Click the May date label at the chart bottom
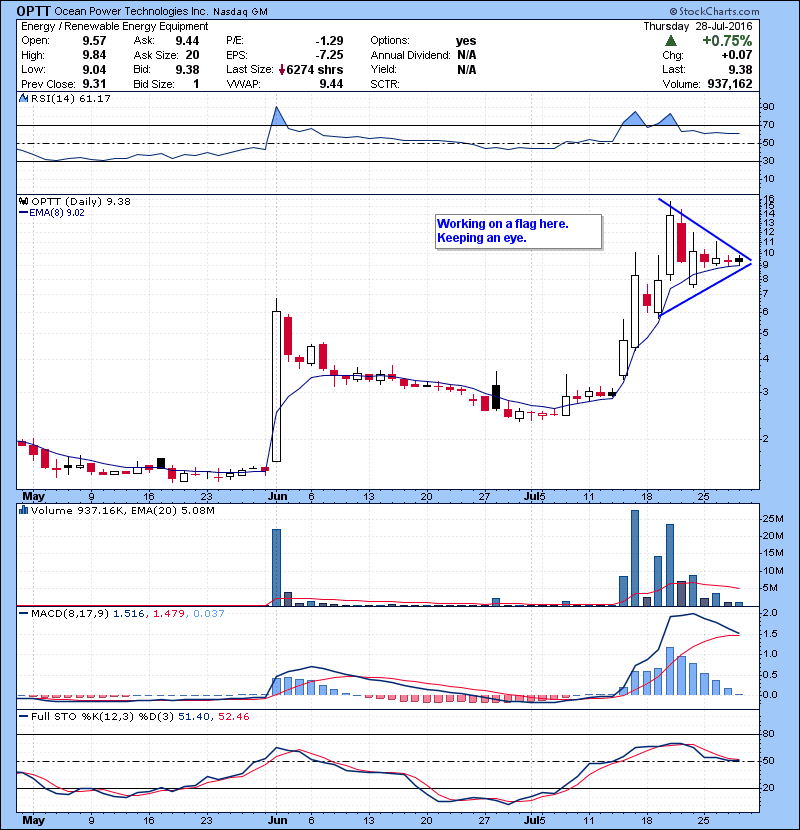The image size is (800, 830). point(33,820)
